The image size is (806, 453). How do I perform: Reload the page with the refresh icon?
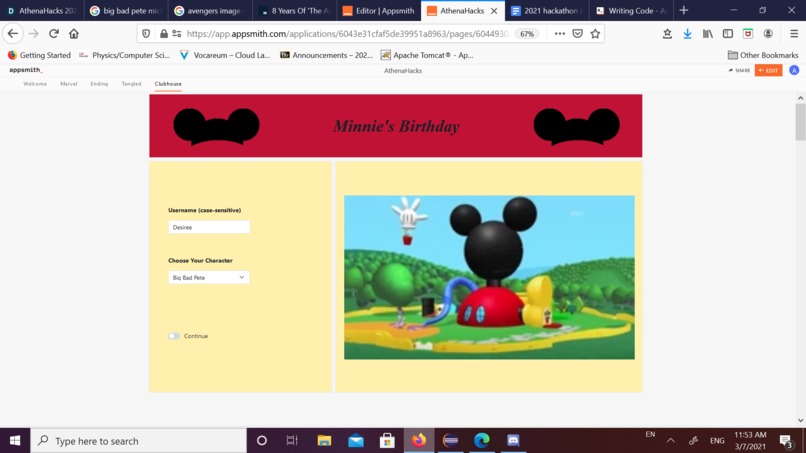click(x=53, y=33)
